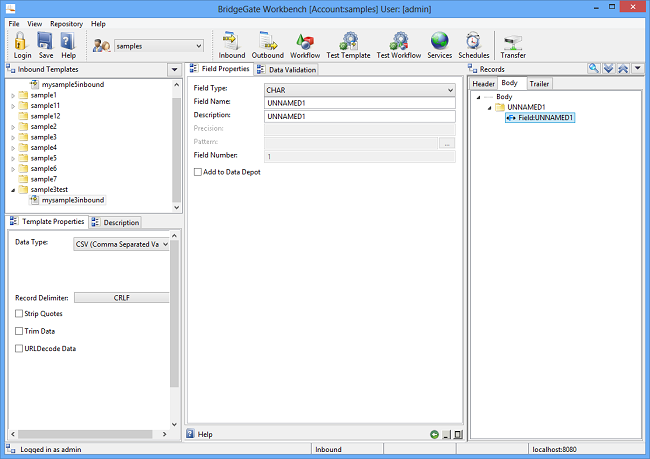650x459 pixels.
Task: Open the Inbound Templates panel dropdown arrow
Action: point(174,70)
